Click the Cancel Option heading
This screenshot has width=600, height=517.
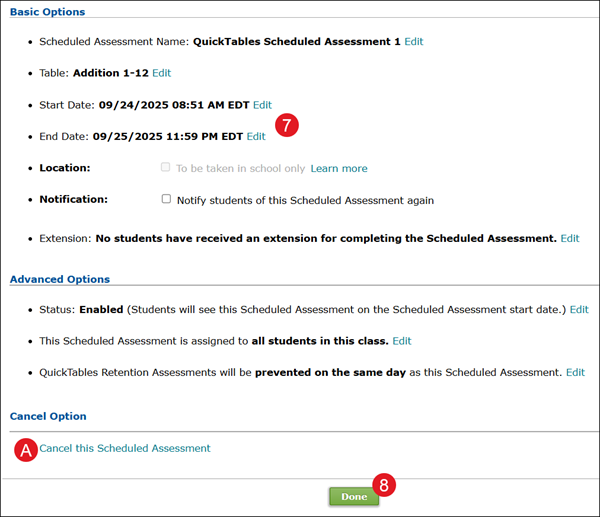(x=48, y=416)
